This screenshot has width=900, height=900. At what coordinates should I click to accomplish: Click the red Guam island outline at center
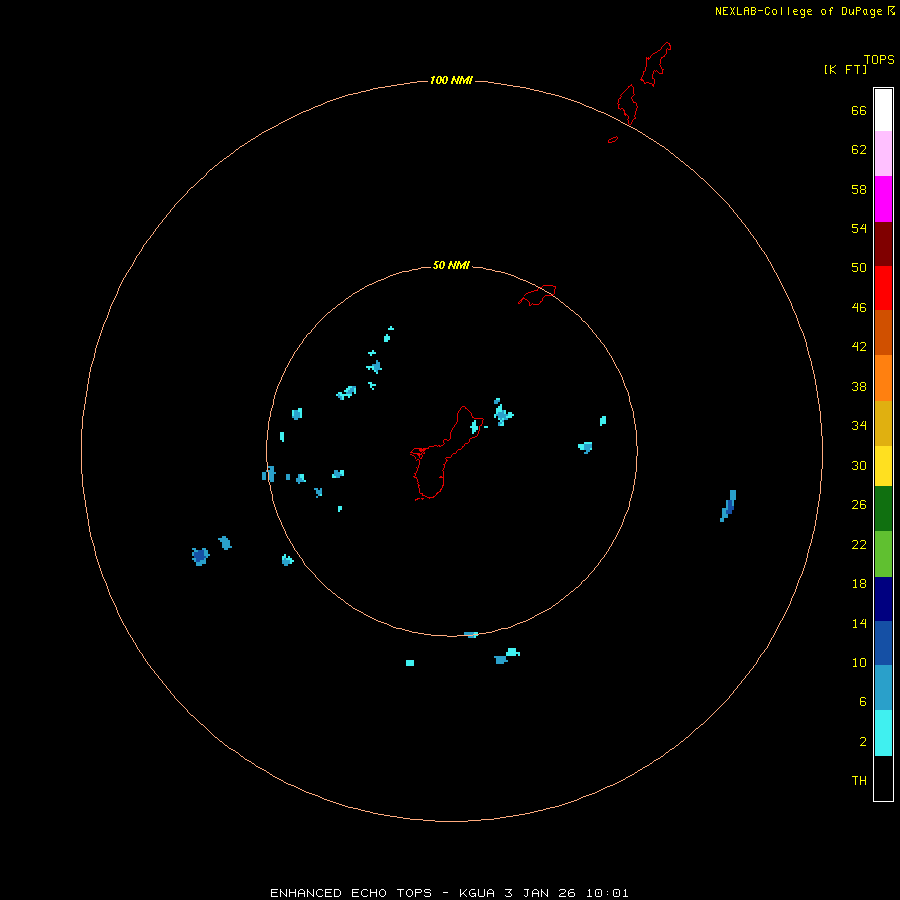coord(445,453)
